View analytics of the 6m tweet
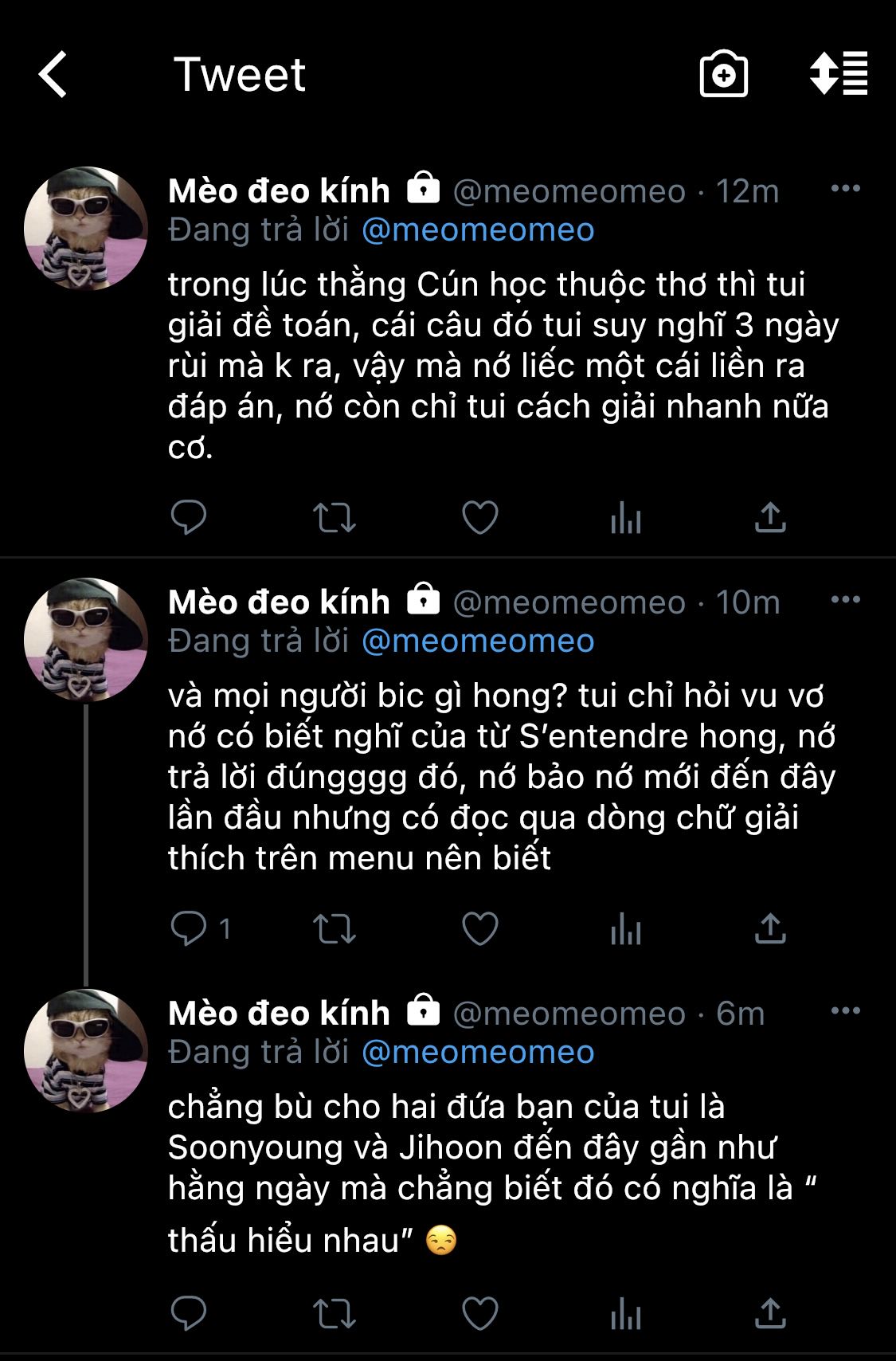This screenshot has height=1361, width=896. pyautogui.click(x=626, y=1314)
